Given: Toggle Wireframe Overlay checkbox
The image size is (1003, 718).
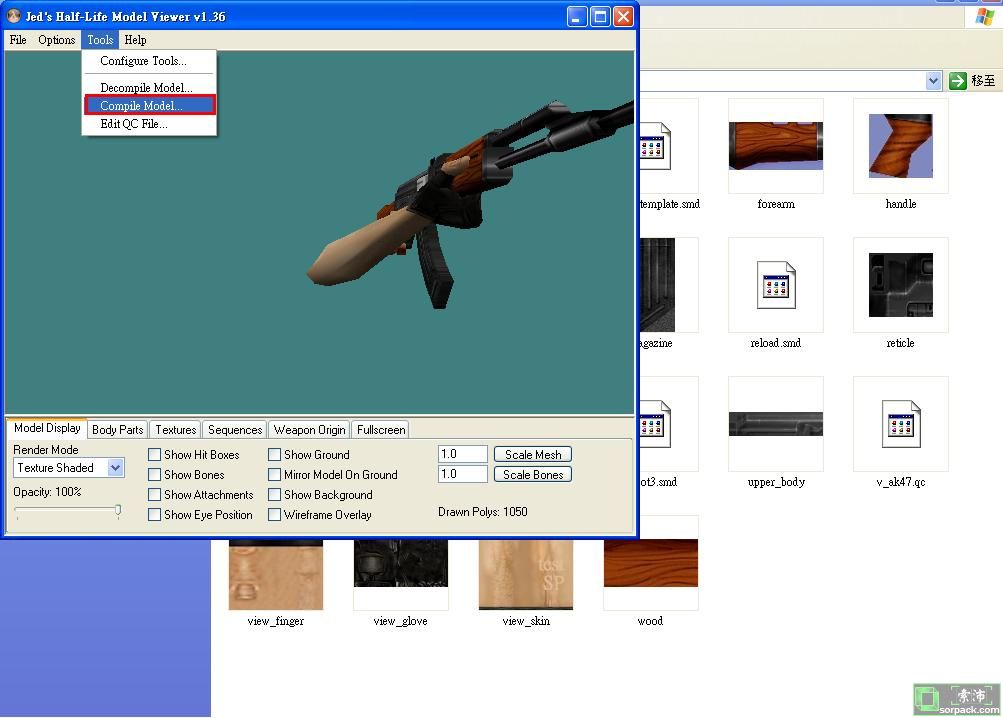Looking at the screenshot, I should tap(274, 515).
